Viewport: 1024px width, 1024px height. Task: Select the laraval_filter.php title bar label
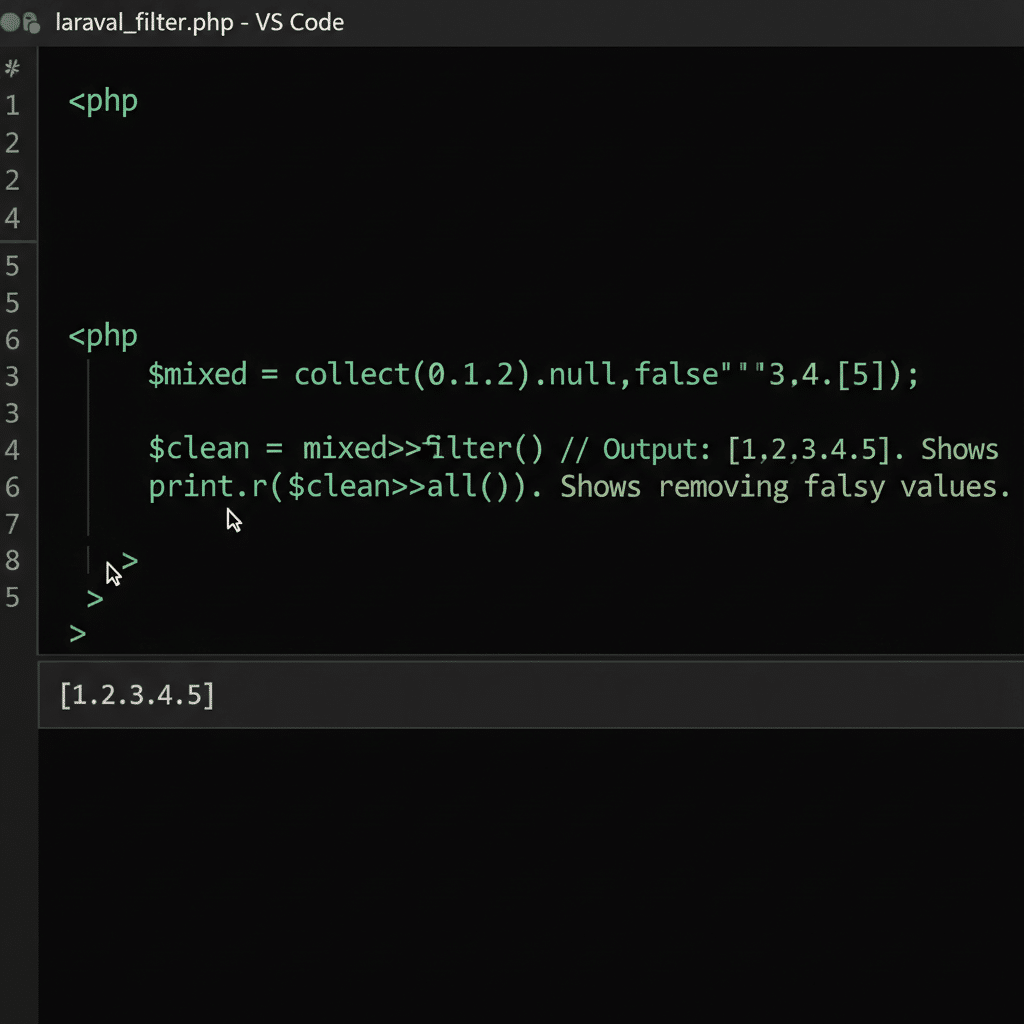(x=142, y=22)
